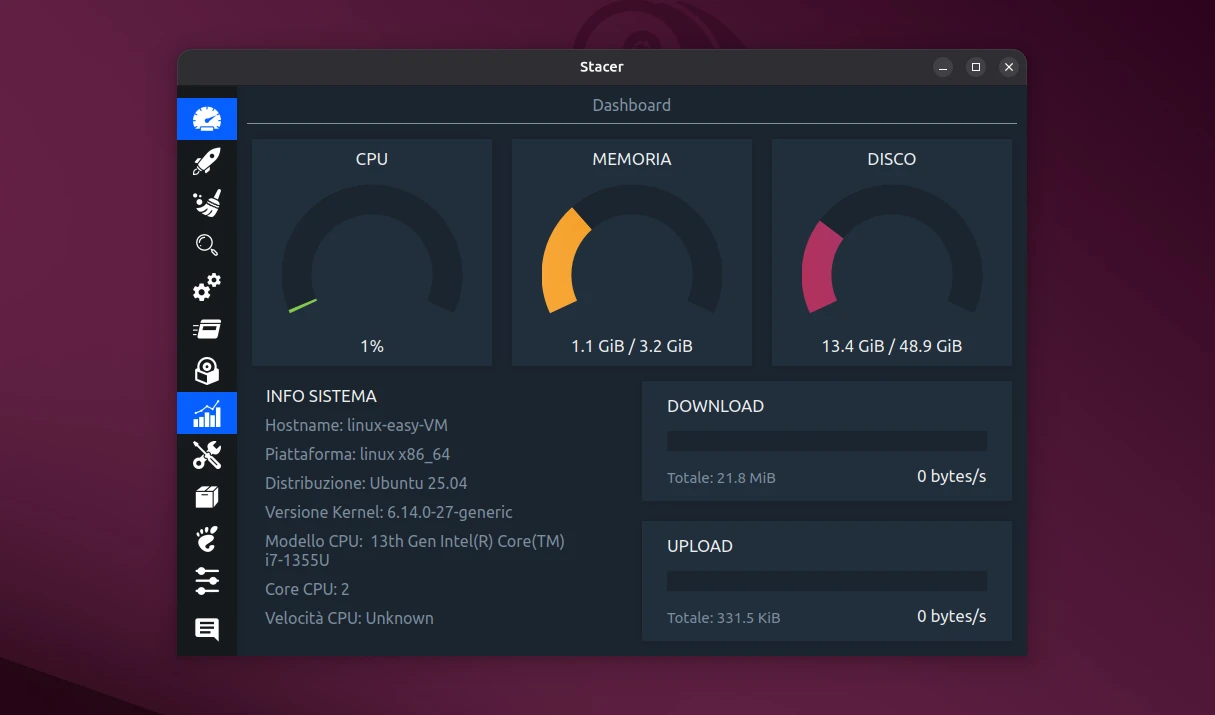
Task: Switch to the Resources bar-chart page
Action: [x=207, y=412]
